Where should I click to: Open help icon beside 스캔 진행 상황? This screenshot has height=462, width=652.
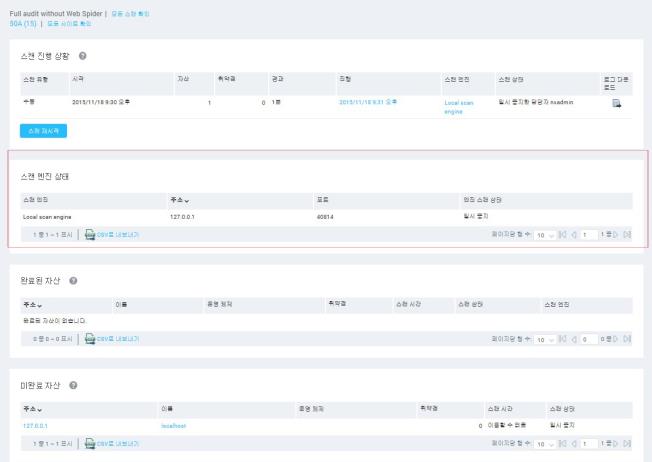click(82, 55)
